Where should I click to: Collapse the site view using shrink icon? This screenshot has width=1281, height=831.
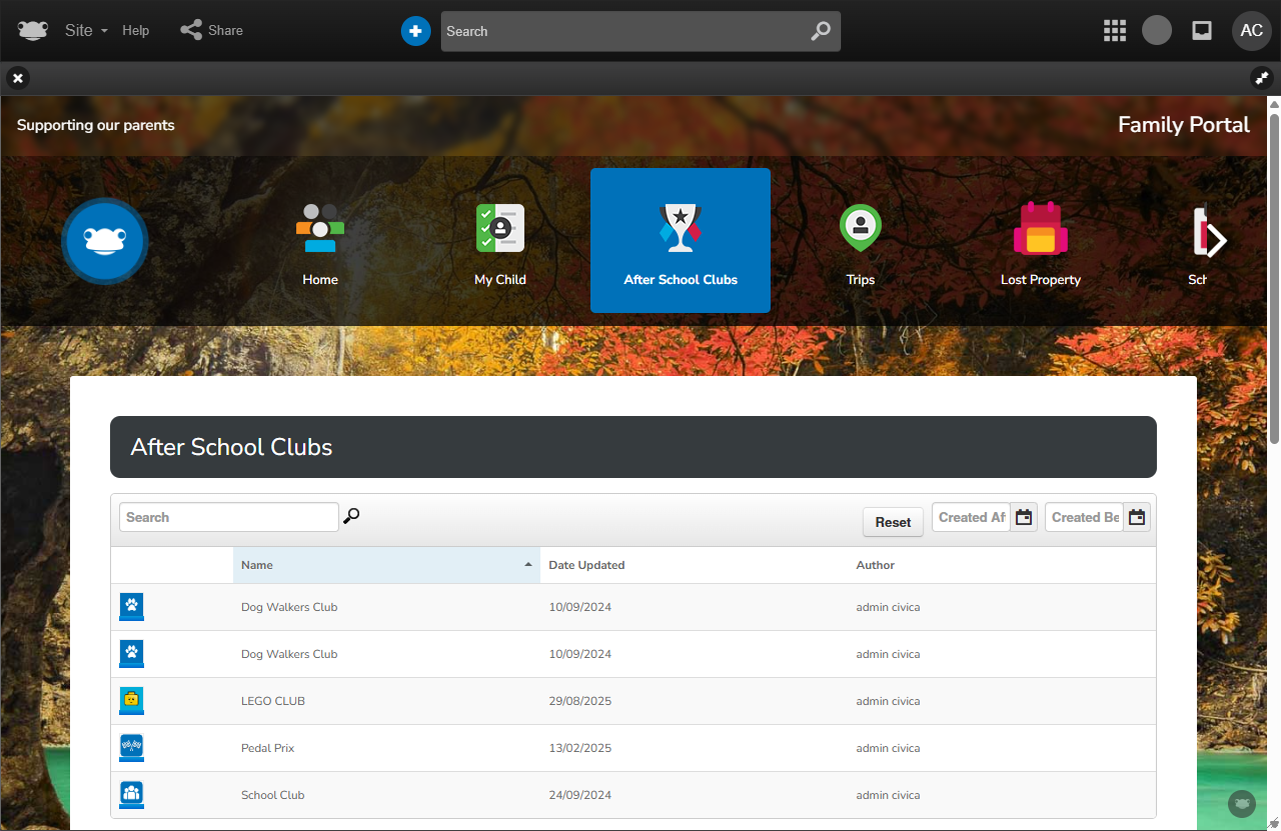pos(1261,78)
